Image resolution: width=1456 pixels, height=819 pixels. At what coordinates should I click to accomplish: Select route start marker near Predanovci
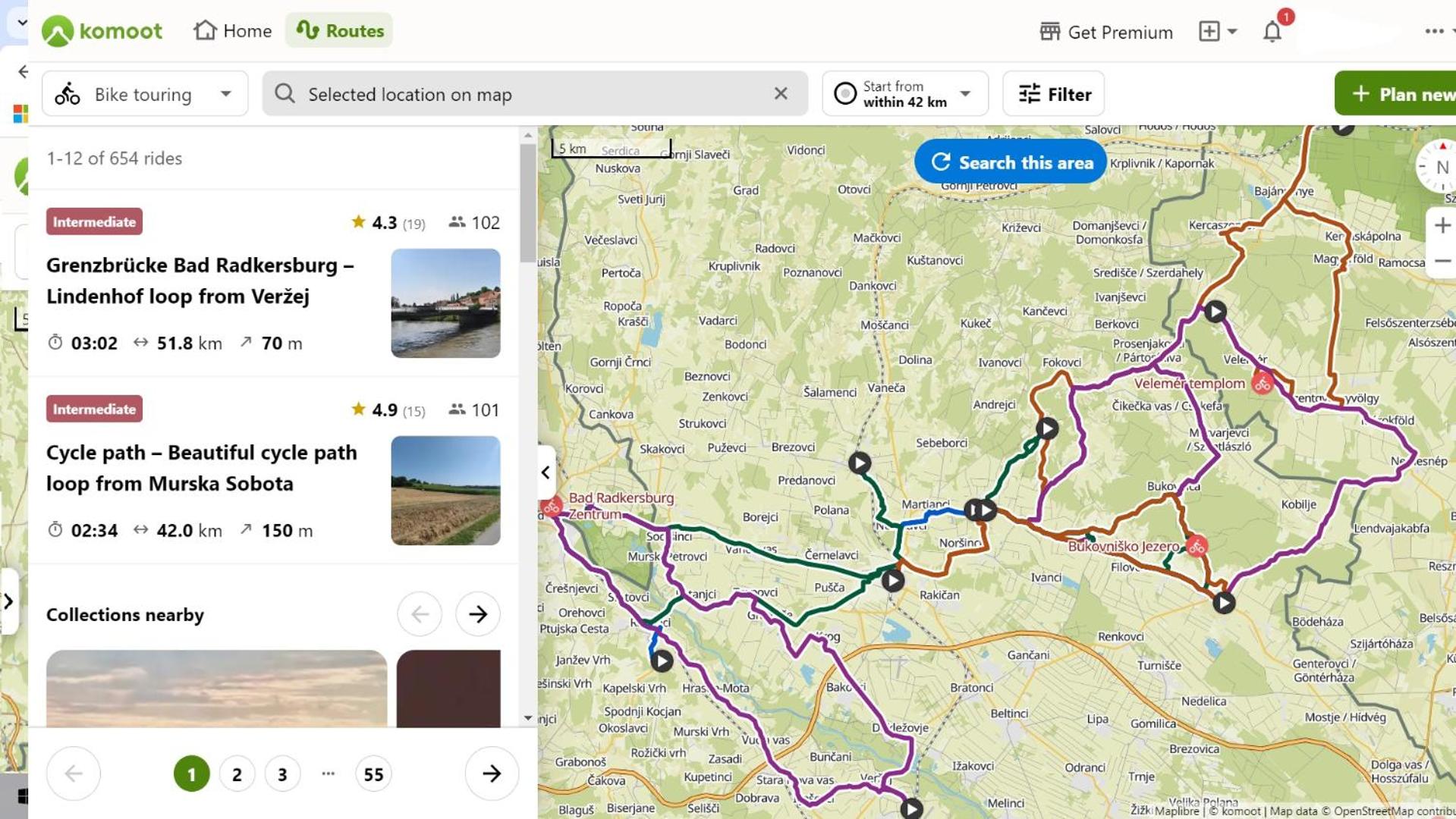coord(860,463)
